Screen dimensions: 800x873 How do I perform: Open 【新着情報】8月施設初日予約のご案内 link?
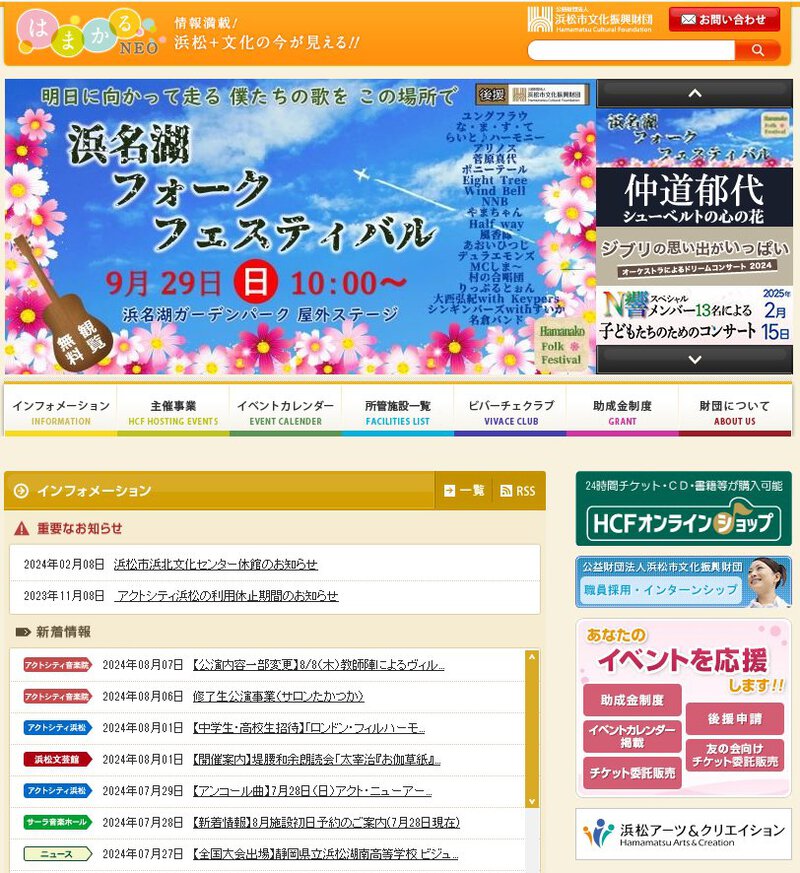pos(326,822)
